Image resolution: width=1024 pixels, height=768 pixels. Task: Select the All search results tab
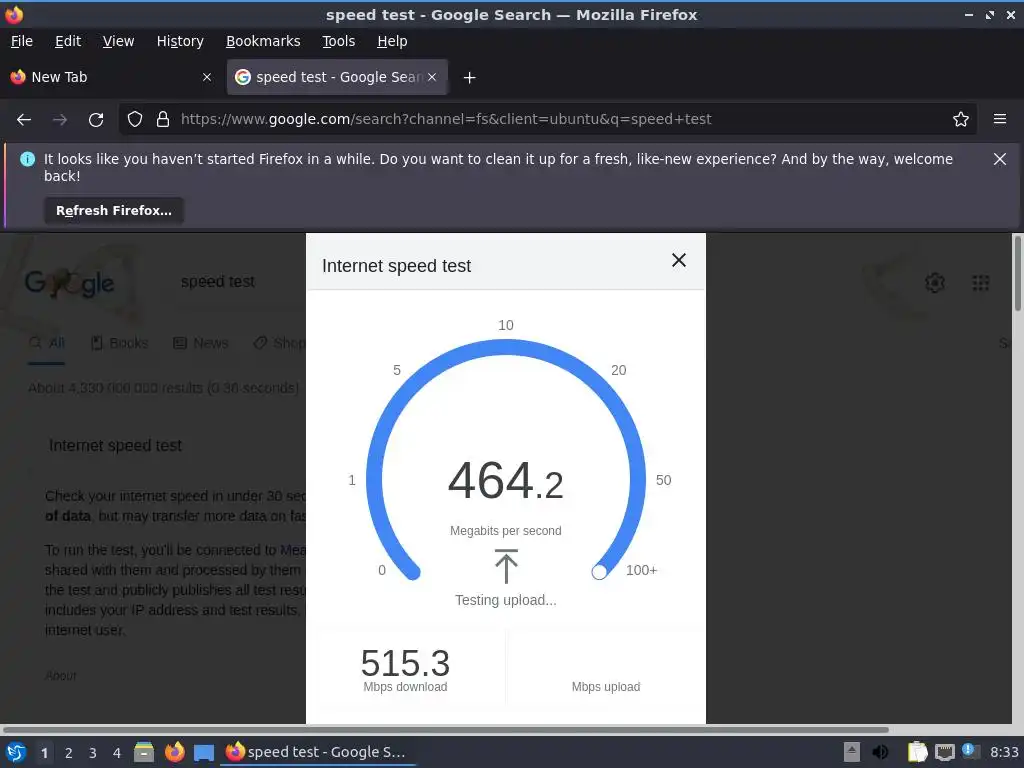(47, 344)
